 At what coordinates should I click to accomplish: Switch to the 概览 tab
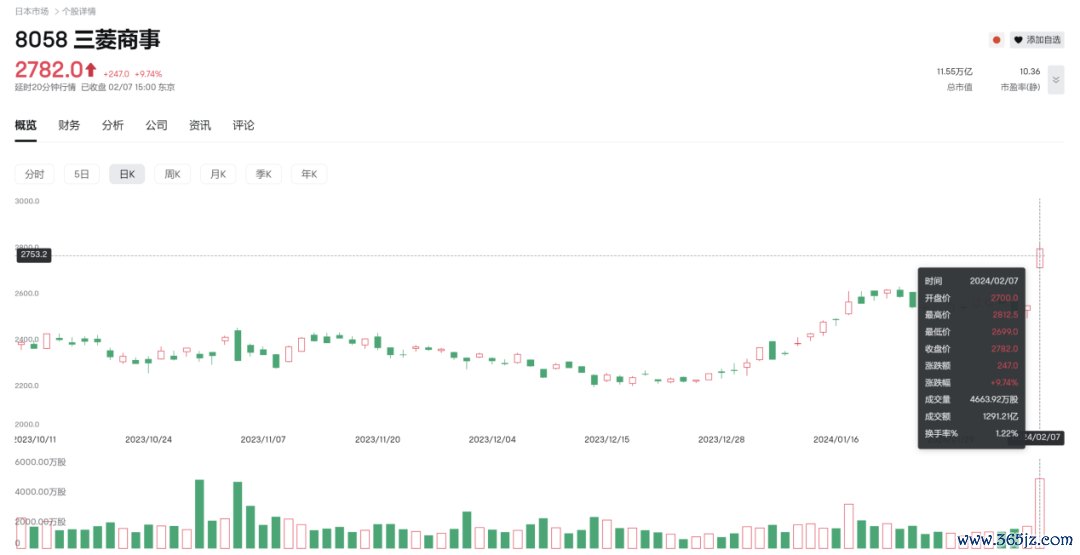[25, 125]
